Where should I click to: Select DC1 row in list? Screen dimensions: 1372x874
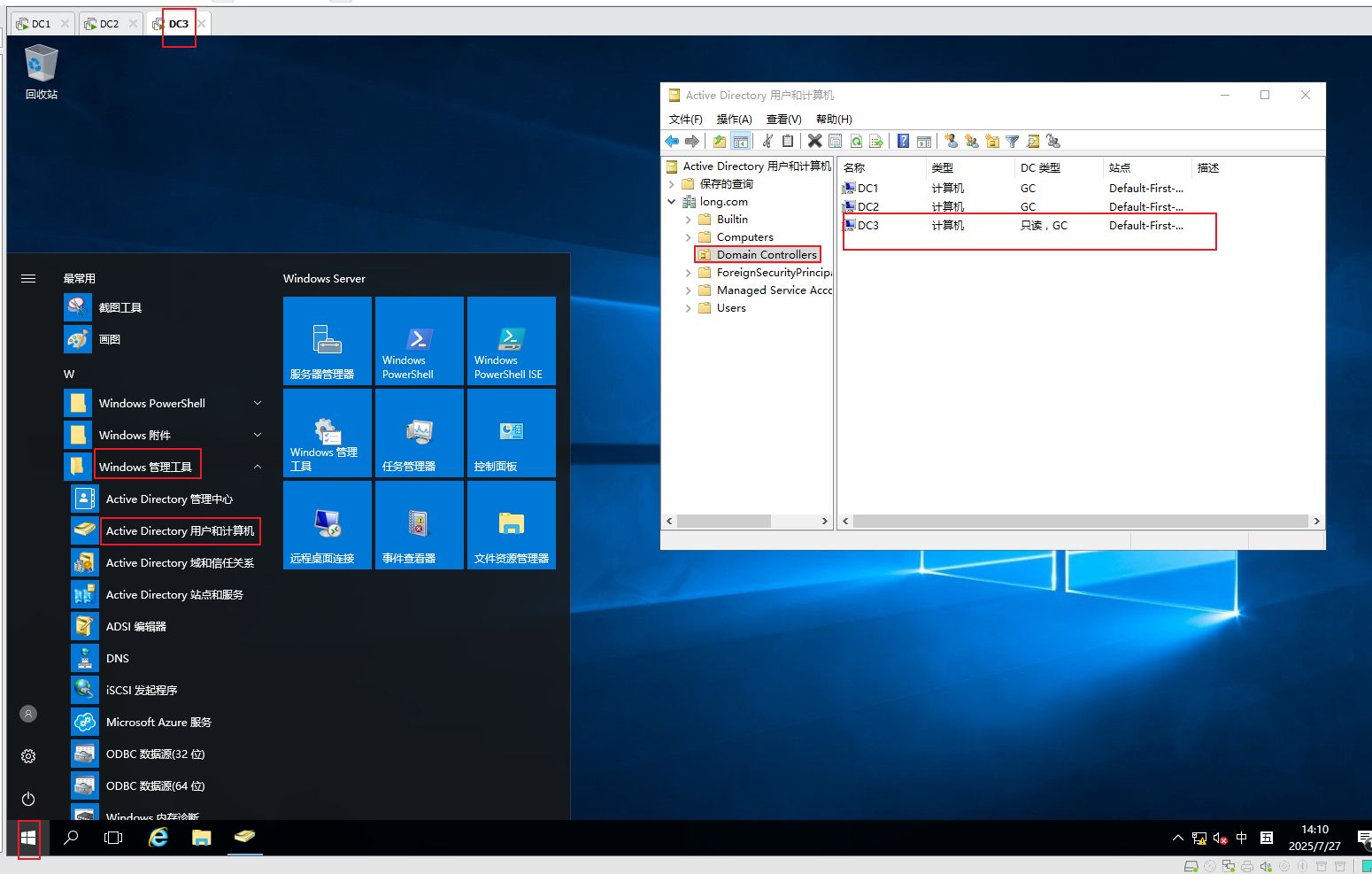[x=1016, y=189]
